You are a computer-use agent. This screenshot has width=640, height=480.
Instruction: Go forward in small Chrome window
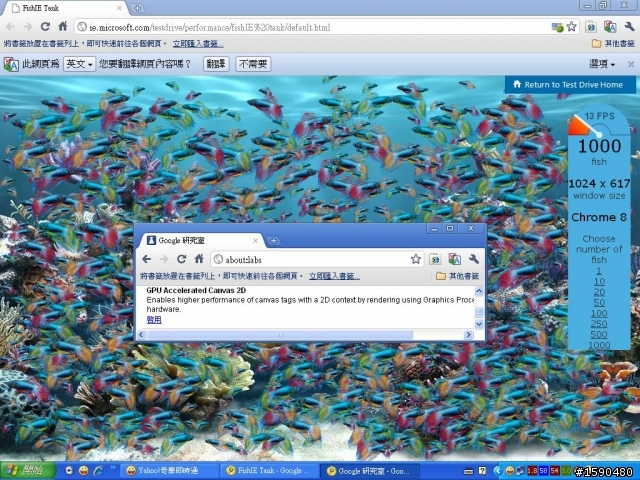pos(164,259)
